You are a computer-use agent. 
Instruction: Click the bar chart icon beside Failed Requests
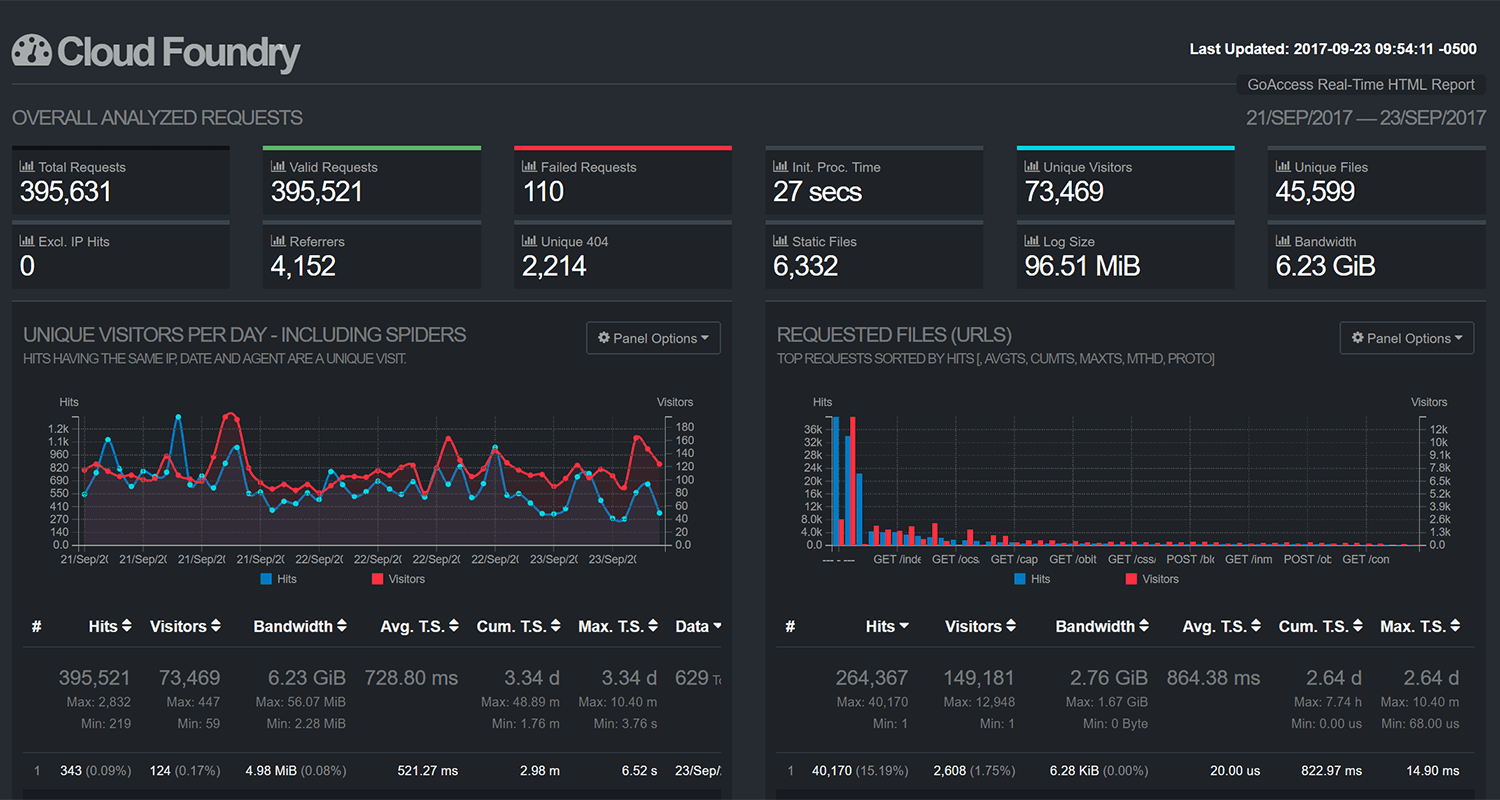pyautogui.click(x=529, y=167)
